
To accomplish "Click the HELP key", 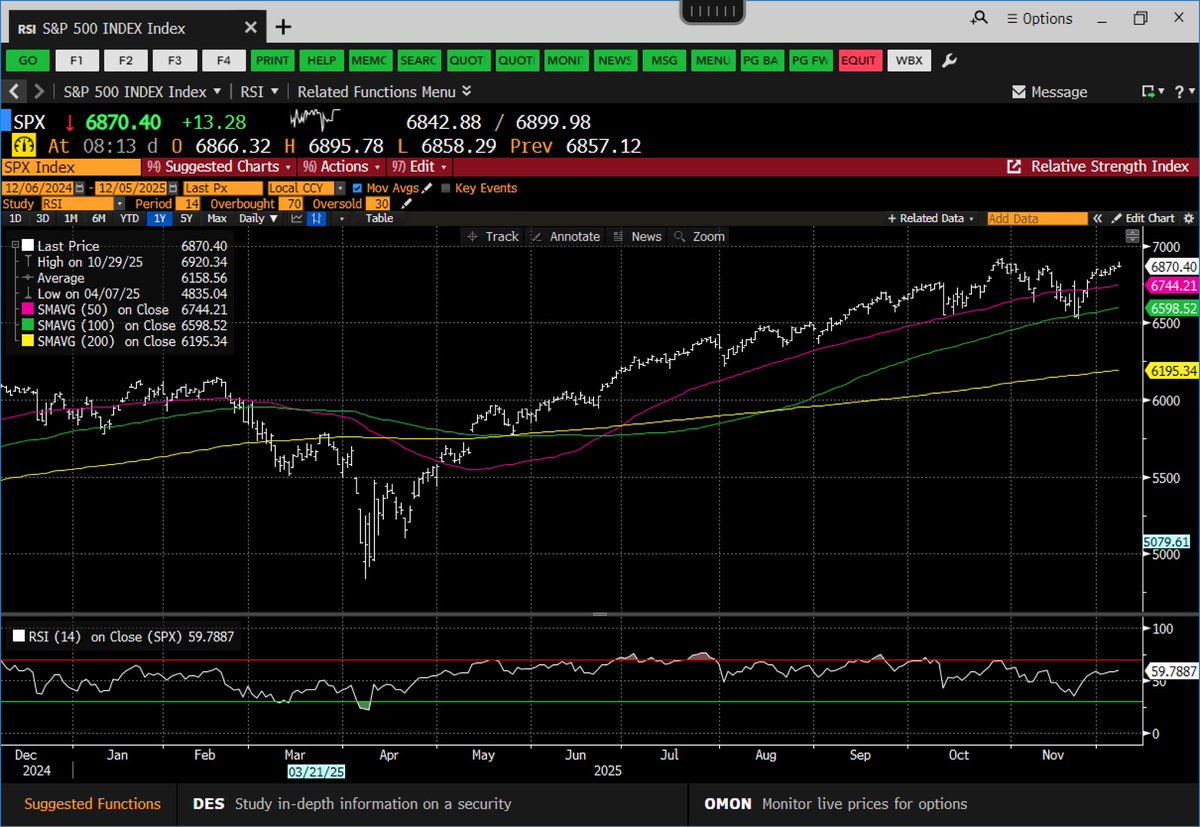I will point(322,60).
